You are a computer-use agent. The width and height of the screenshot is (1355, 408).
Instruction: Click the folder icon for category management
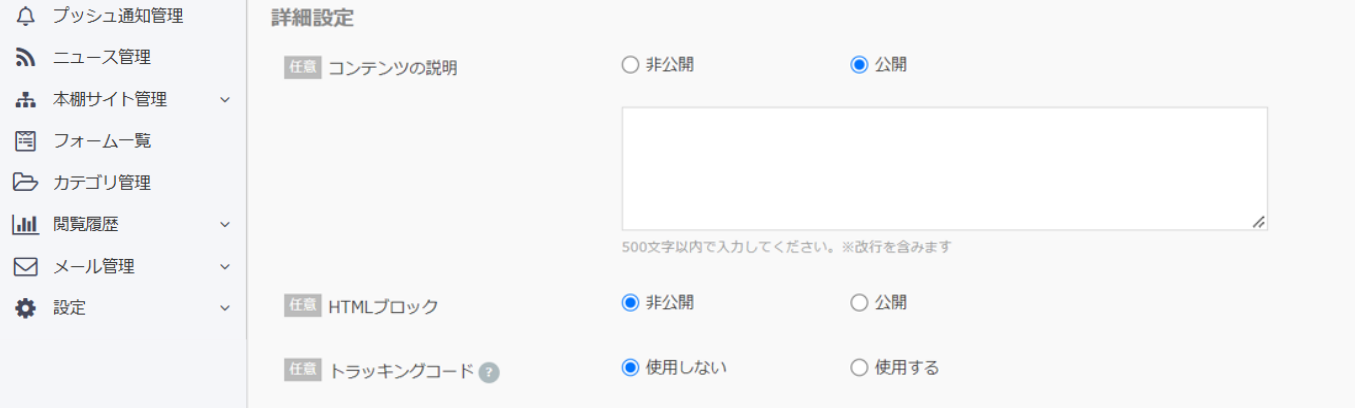point(25,183)
